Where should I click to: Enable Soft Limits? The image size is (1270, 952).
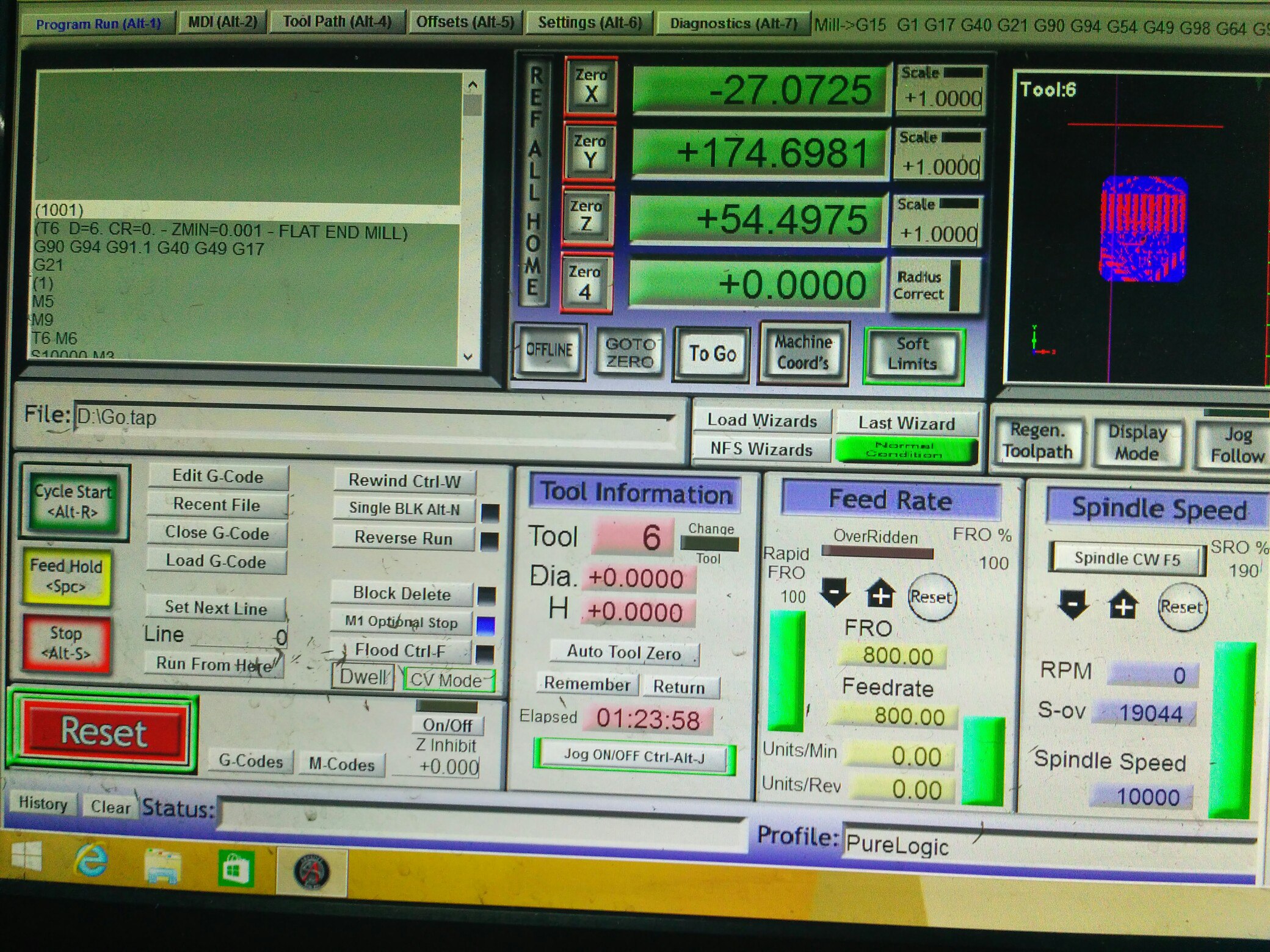(912, 355)
